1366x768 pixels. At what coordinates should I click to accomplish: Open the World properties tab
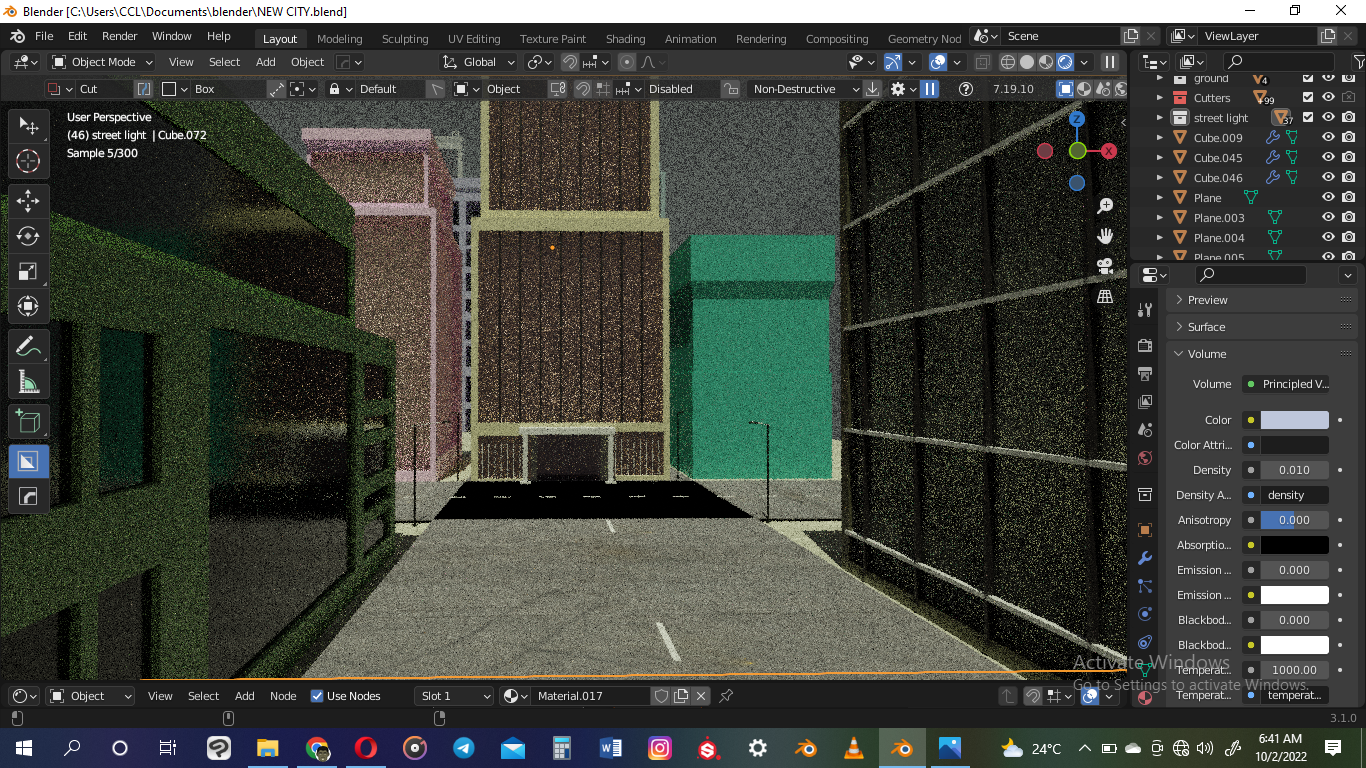1145,458
